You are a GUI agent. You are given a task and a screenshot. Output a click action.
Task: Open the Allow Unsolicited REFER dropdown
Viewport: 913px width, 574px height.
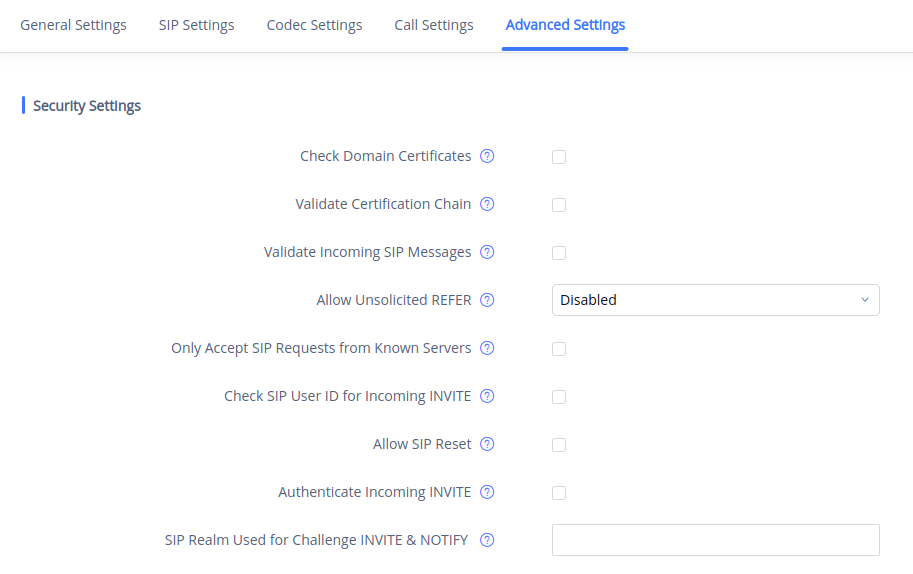(715, 300)
